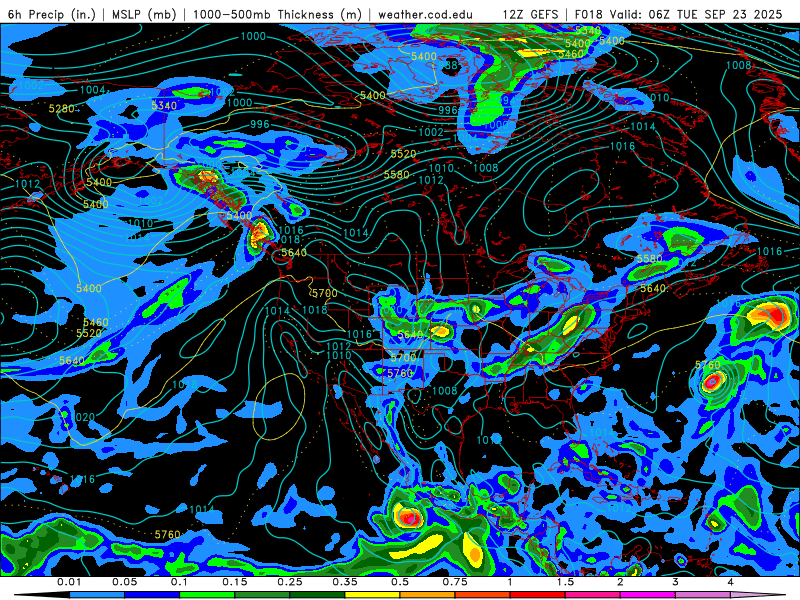The image size is (800, 600).
Task: Click the light orange 0.5 legend swatch
Action: [x=428, y=595]
